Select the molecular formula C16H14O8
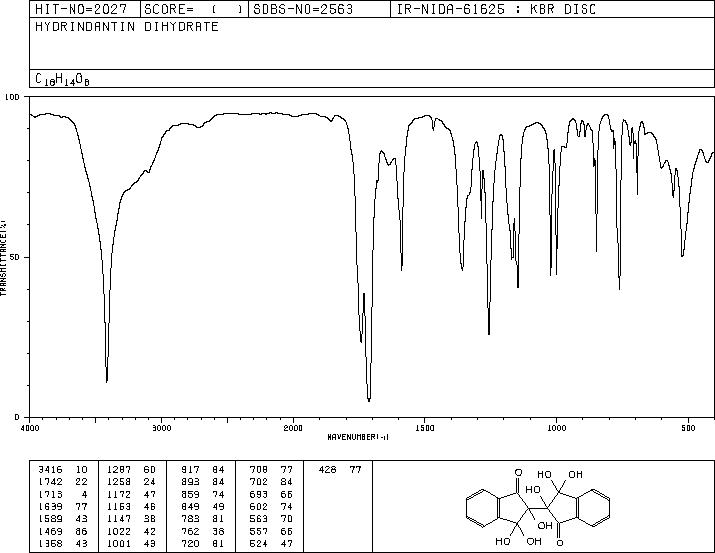 click(x=62, y=79)
